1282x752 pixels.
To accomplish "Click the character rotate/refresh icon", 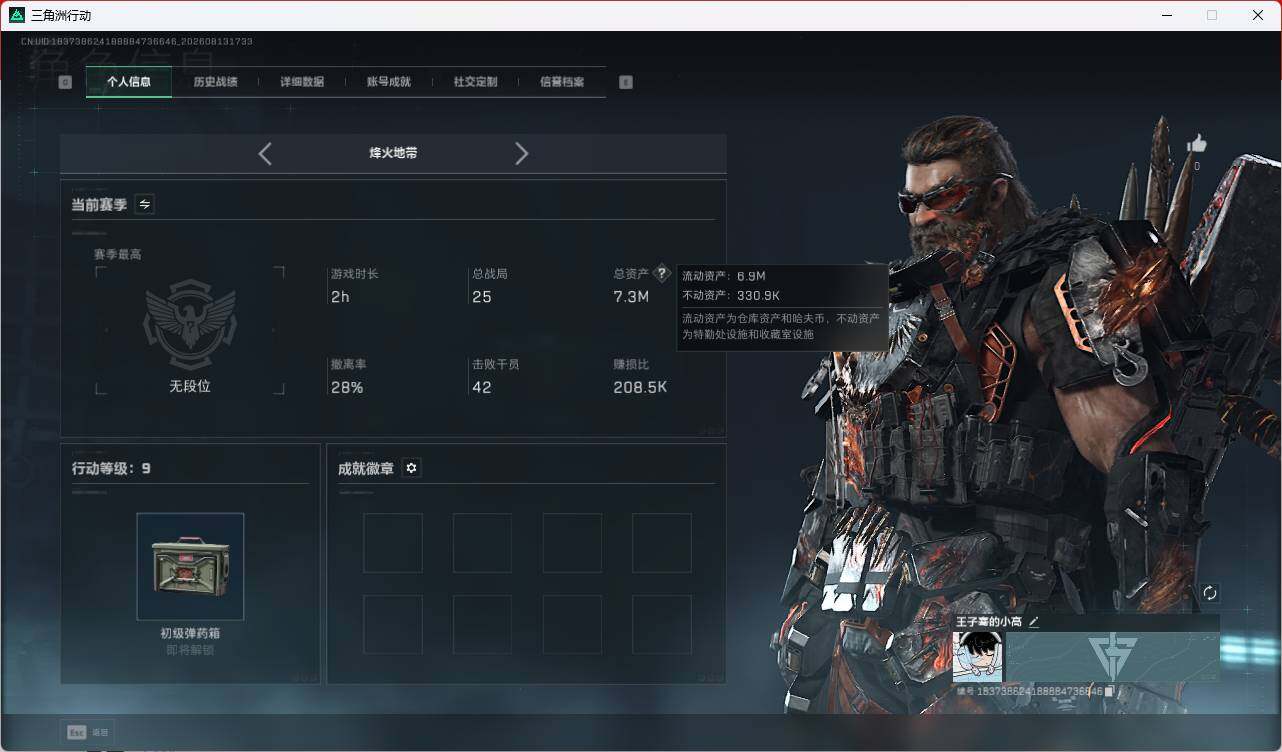I will pyautogui.click(x=1209, y=593).
